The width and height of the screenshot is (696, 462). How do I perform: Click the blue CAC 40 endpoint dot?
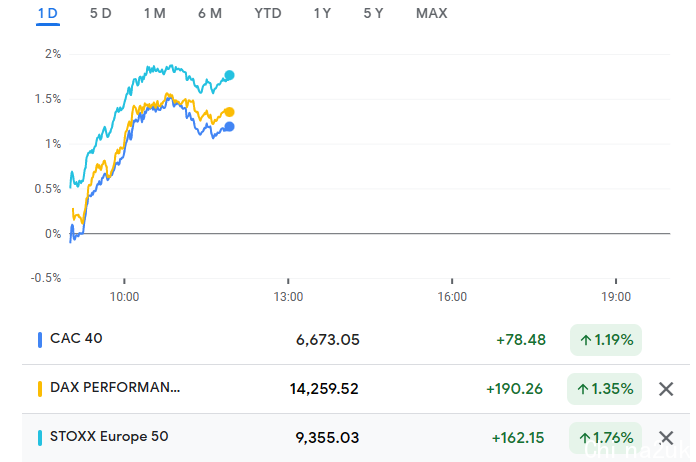(x=229, y=127)
